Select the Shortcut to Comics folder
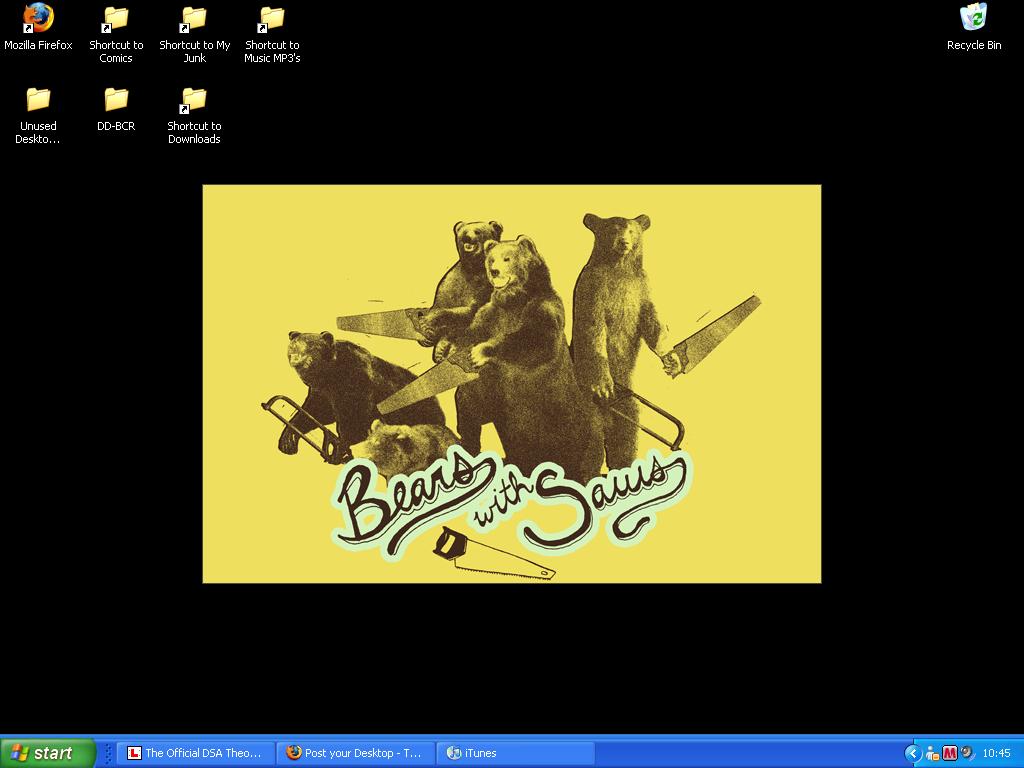The height and width of the screenshot is (768, 1024). point(116,20)
